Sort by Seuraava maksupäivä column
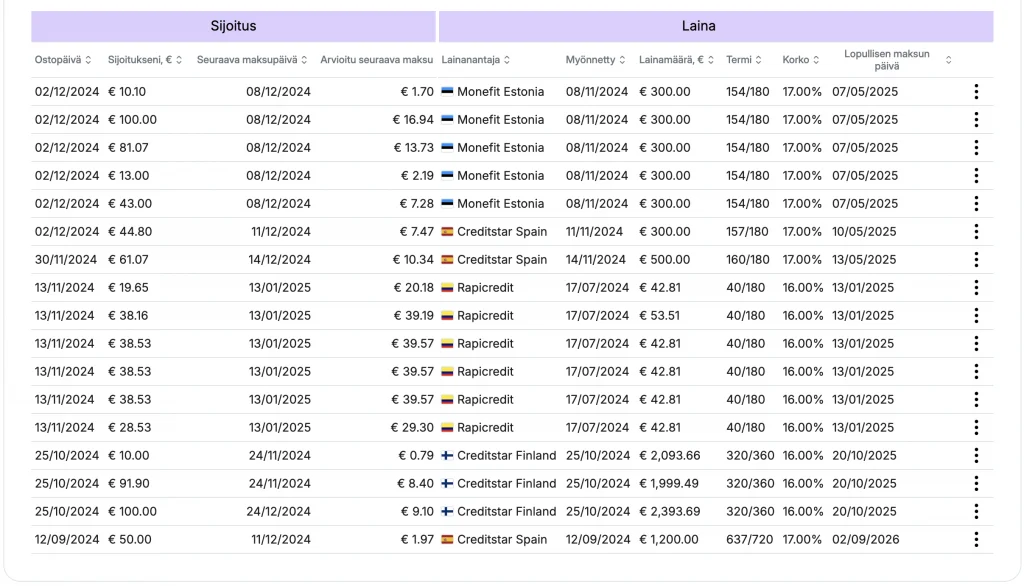 [252, 60]
